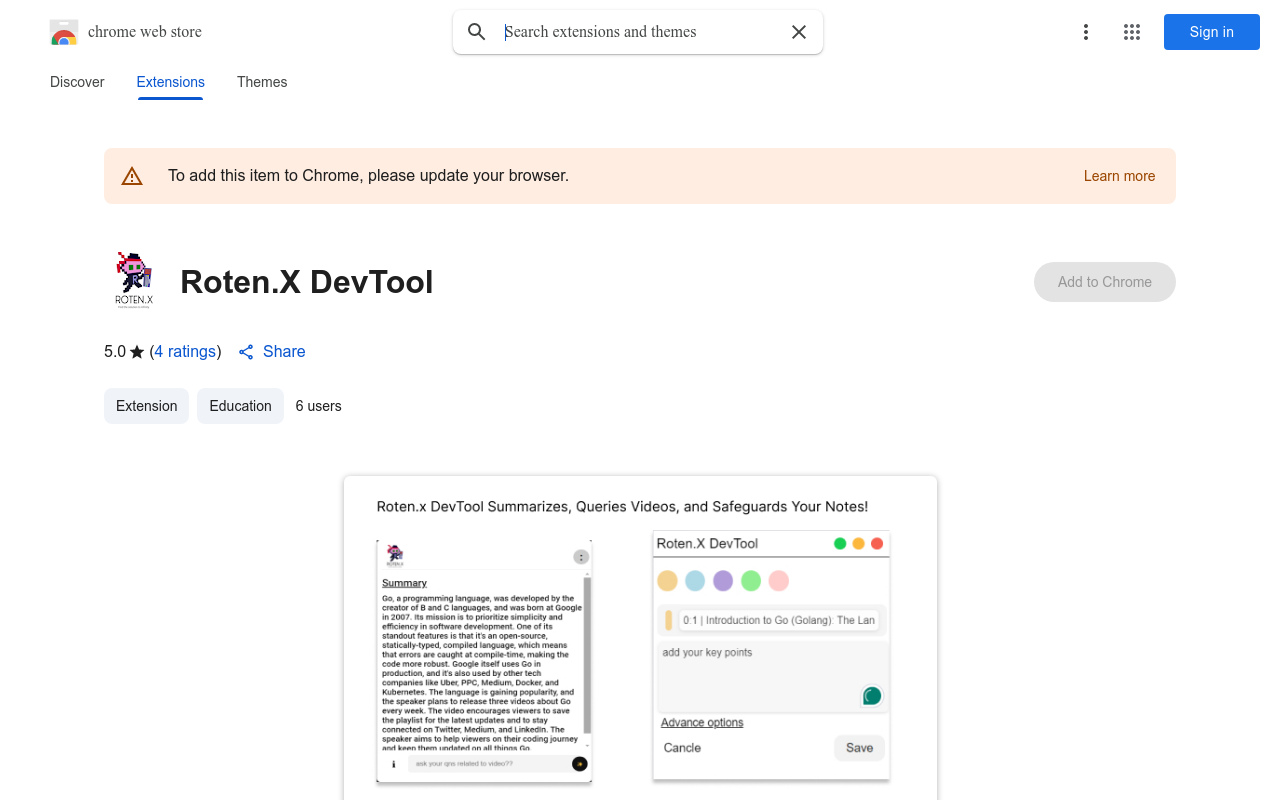This screenshot has width=1280, height=800.
Task: Sign in to the web store
Action: coord(1212,32)
